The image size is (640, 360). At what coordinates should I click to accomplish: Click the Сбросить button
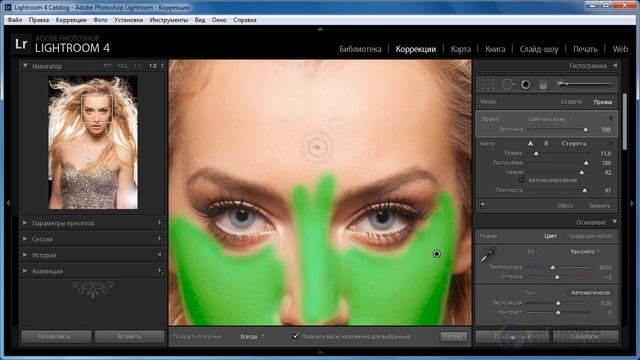click(585, 337)
